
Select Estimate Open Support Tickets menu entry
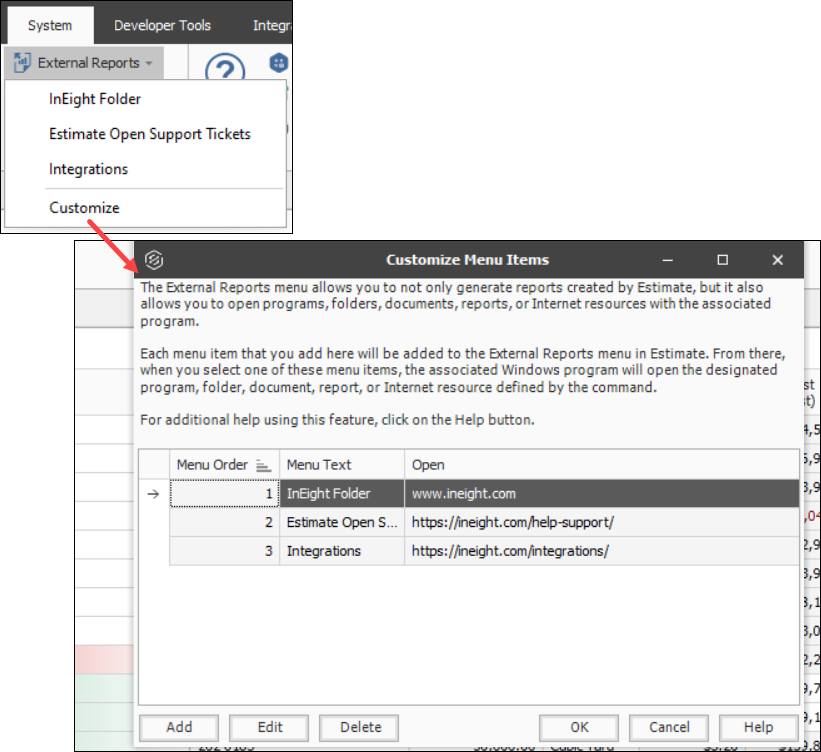coord(149,134)
